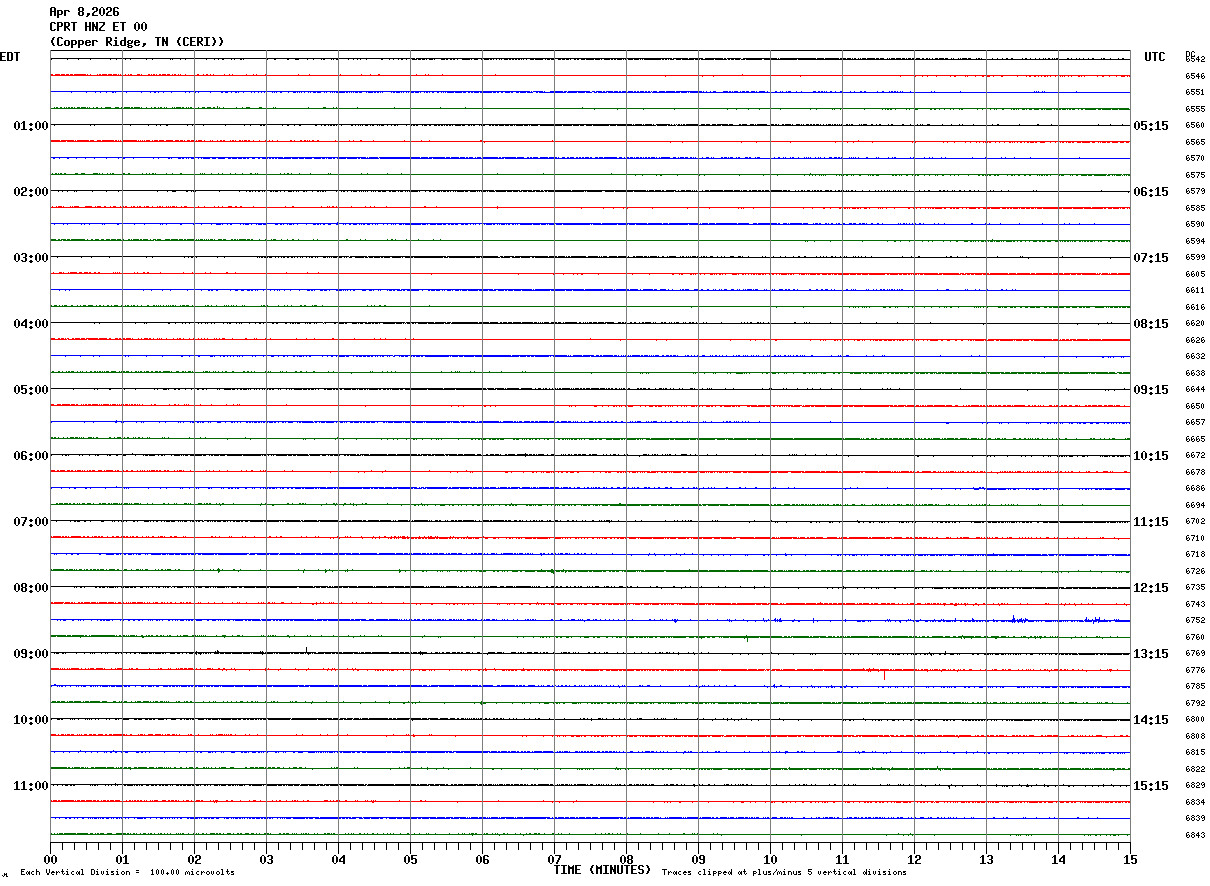
Task: Click the '02:00' EDT hour label
Action: 30,192
